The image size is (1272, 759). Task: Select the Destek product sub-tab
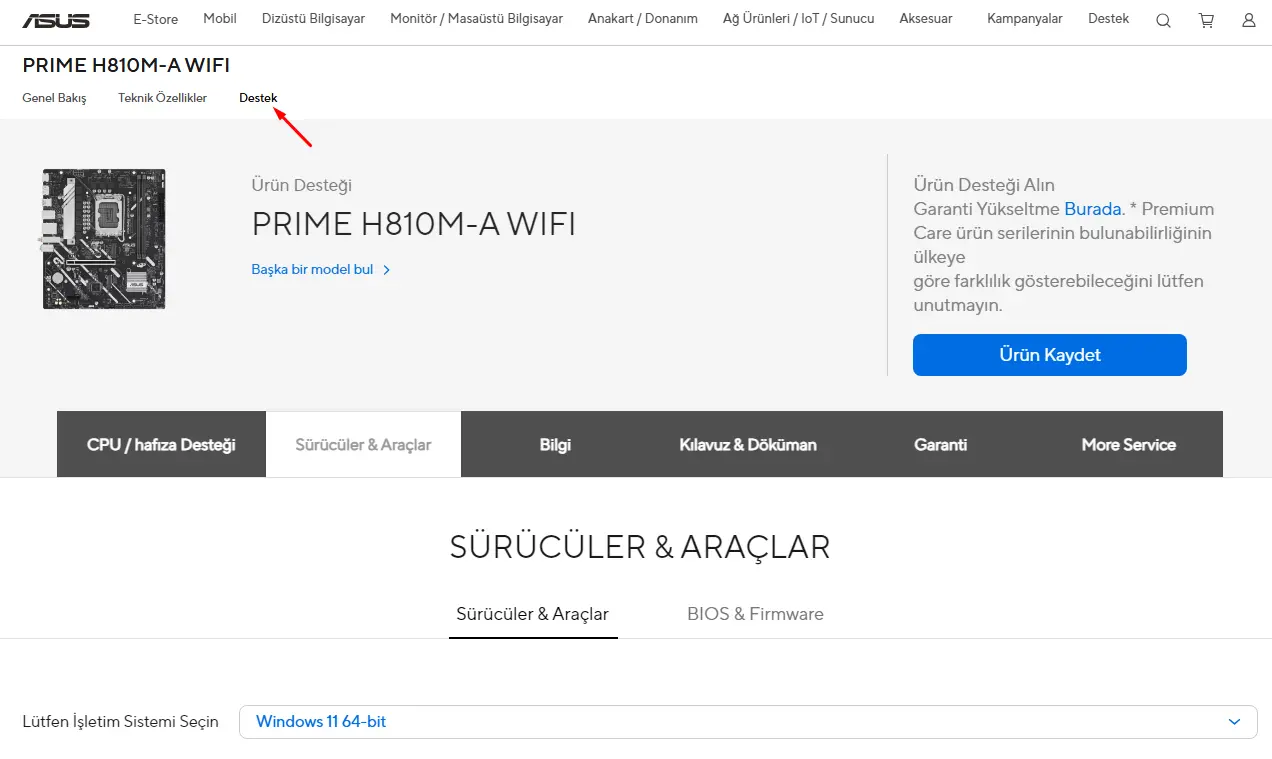coord(258,98)
